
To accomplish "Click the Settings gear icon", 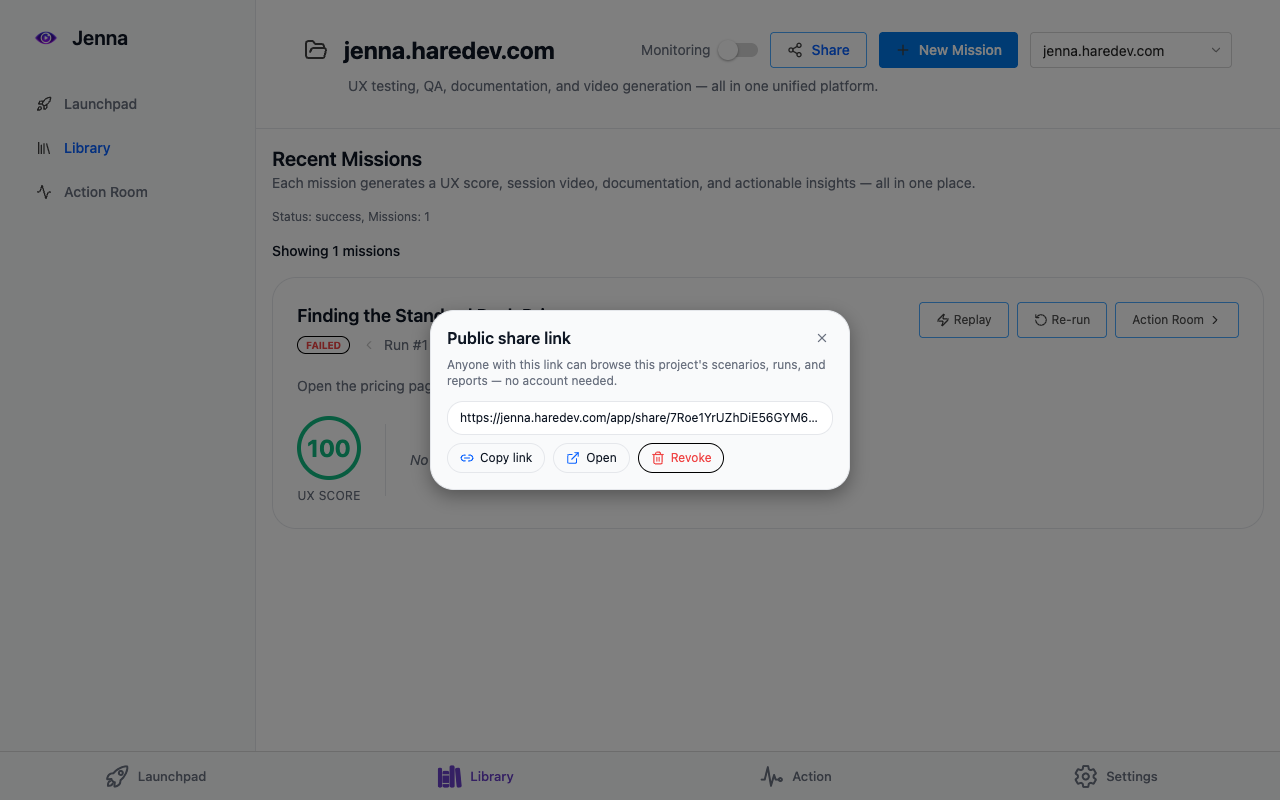I will coord(1085,776).
